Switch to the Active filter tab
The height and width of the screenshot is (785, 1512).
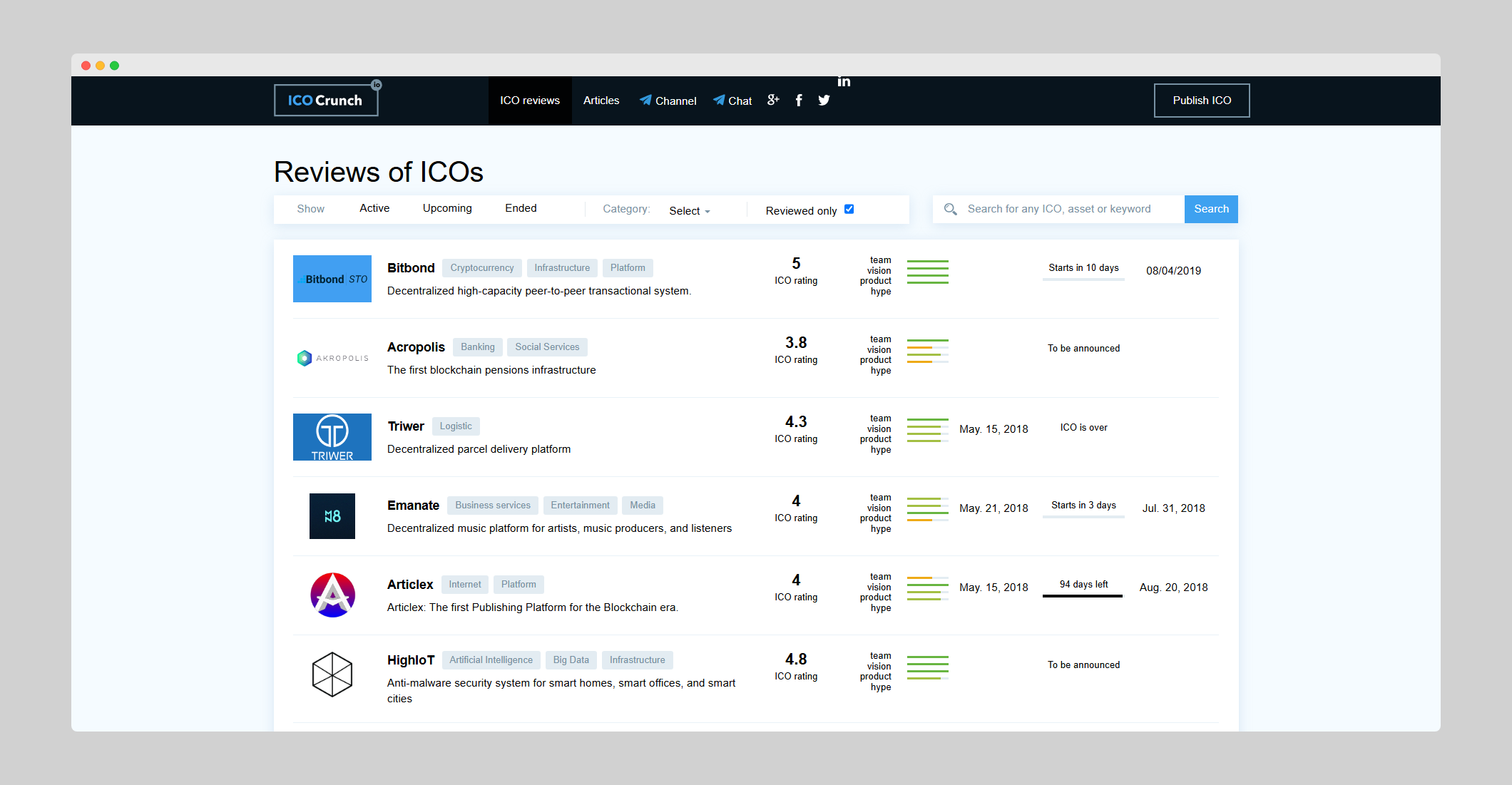click(374, 208)
